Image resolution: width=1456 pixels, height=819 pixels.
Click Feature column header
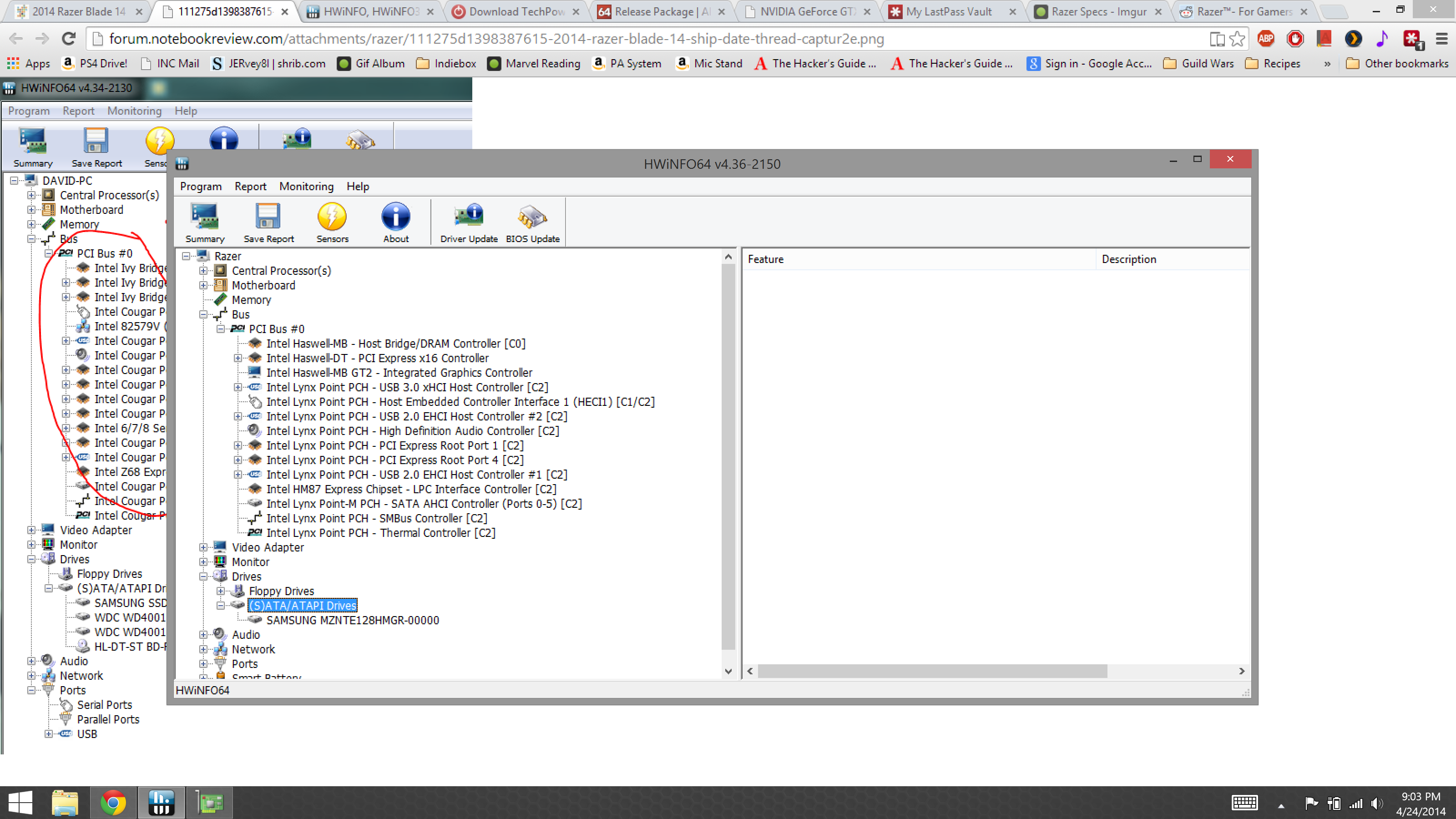919,259
